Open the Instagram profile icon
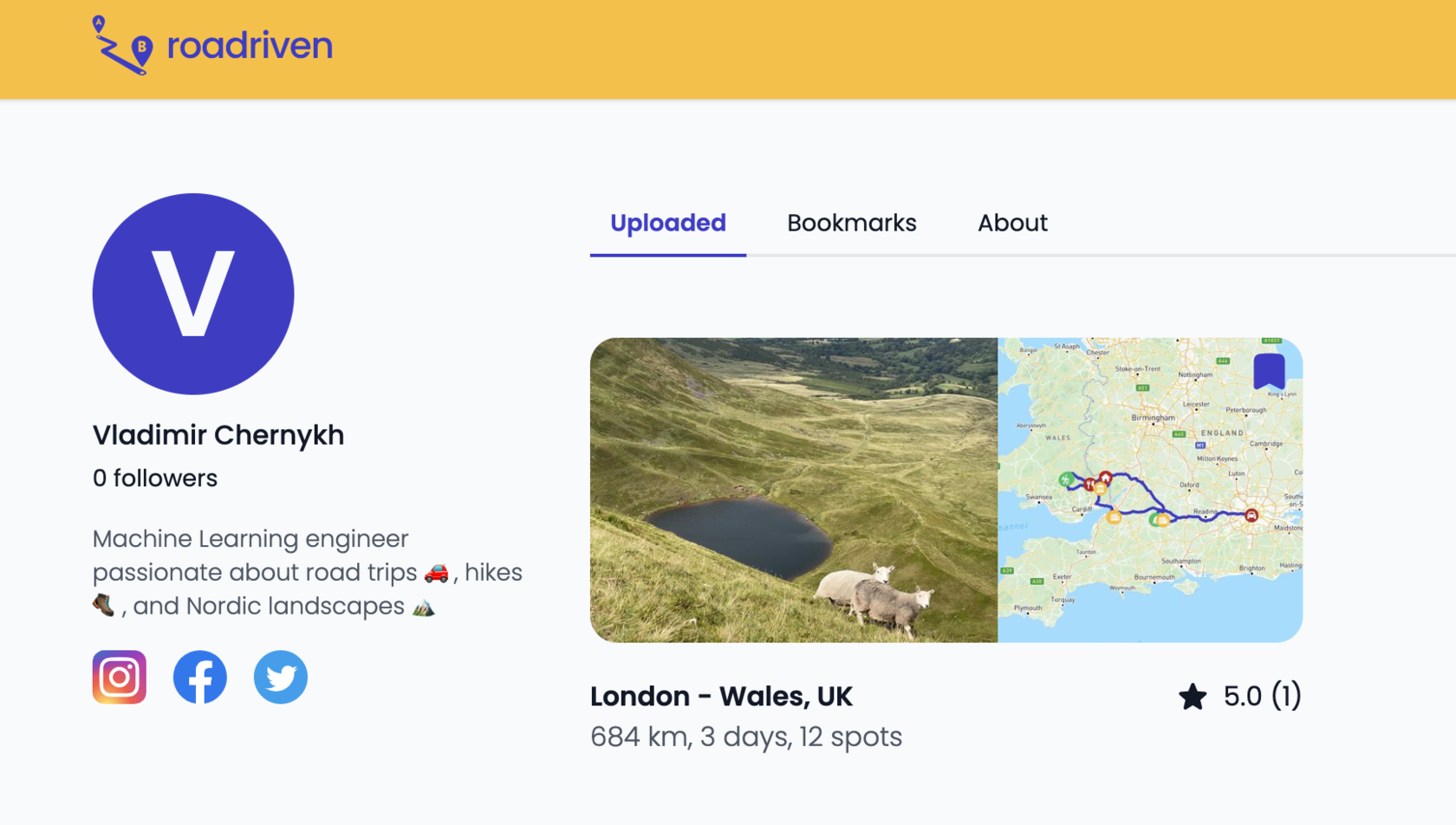This screenshot has width=1456, height=825. point(120,677)
